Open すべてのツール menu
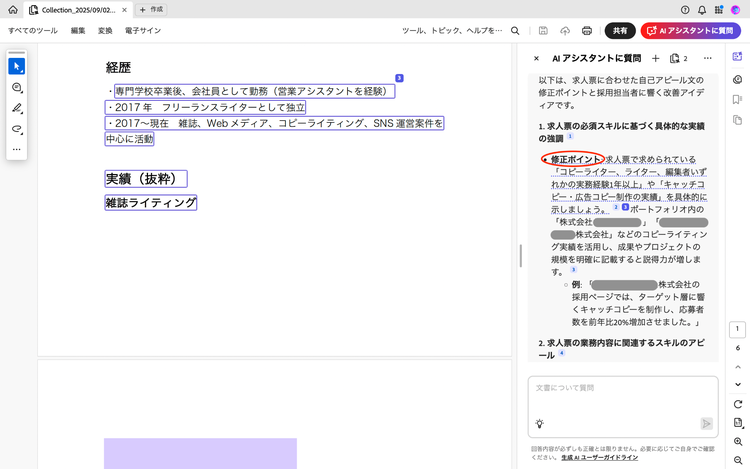Screen dimensions: 750x469 click(33, 31)
